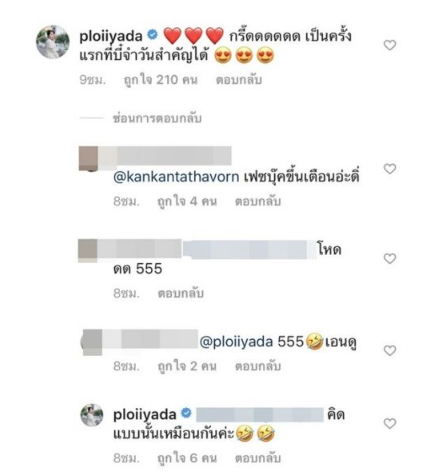The height and width of the screenshot is (472, 439).
Task: View ถูกใจ 6 คน on last reply
Action: tap(187, 458)
